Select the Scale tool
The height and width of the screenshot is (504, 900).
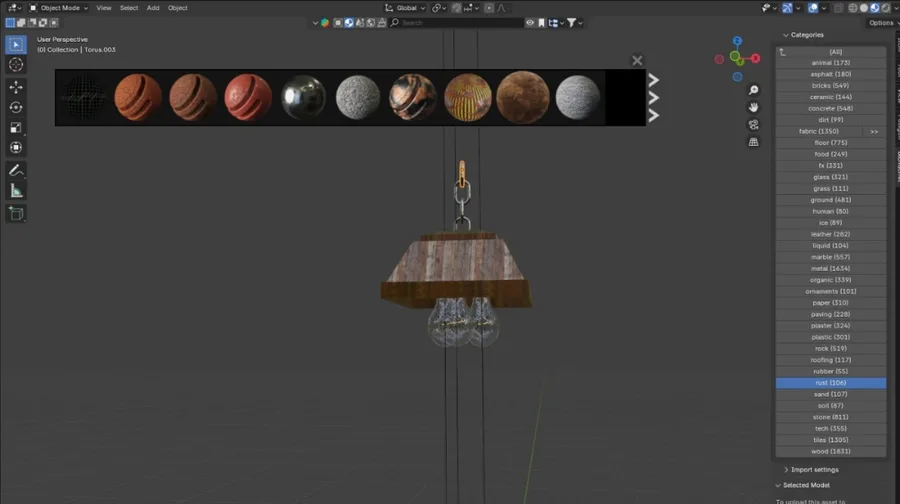point(15,127)
